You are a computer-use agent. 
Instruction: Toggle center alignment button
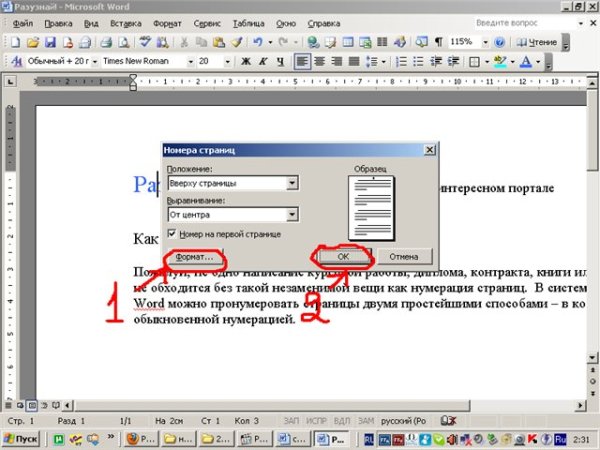[x=320, y=62]
